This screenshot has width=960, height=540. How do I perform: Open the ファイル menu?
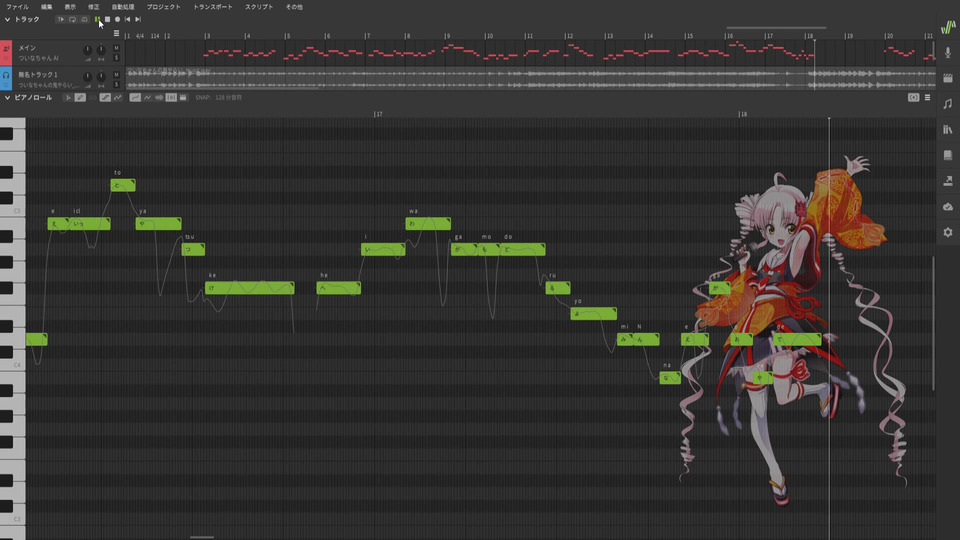point(17,7)
